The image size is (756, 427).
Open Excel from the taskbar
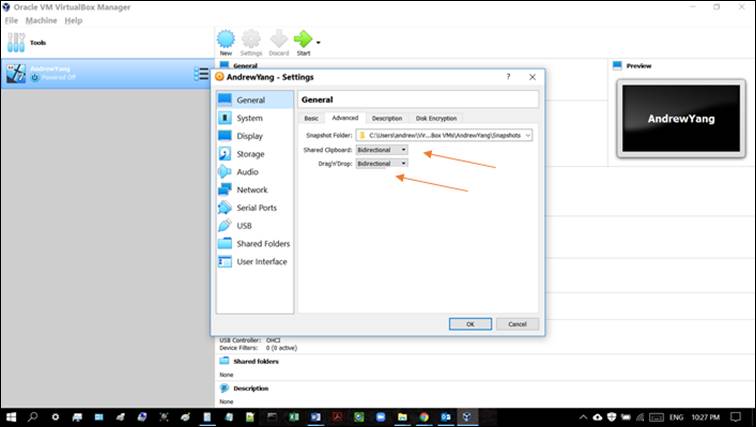294,417
